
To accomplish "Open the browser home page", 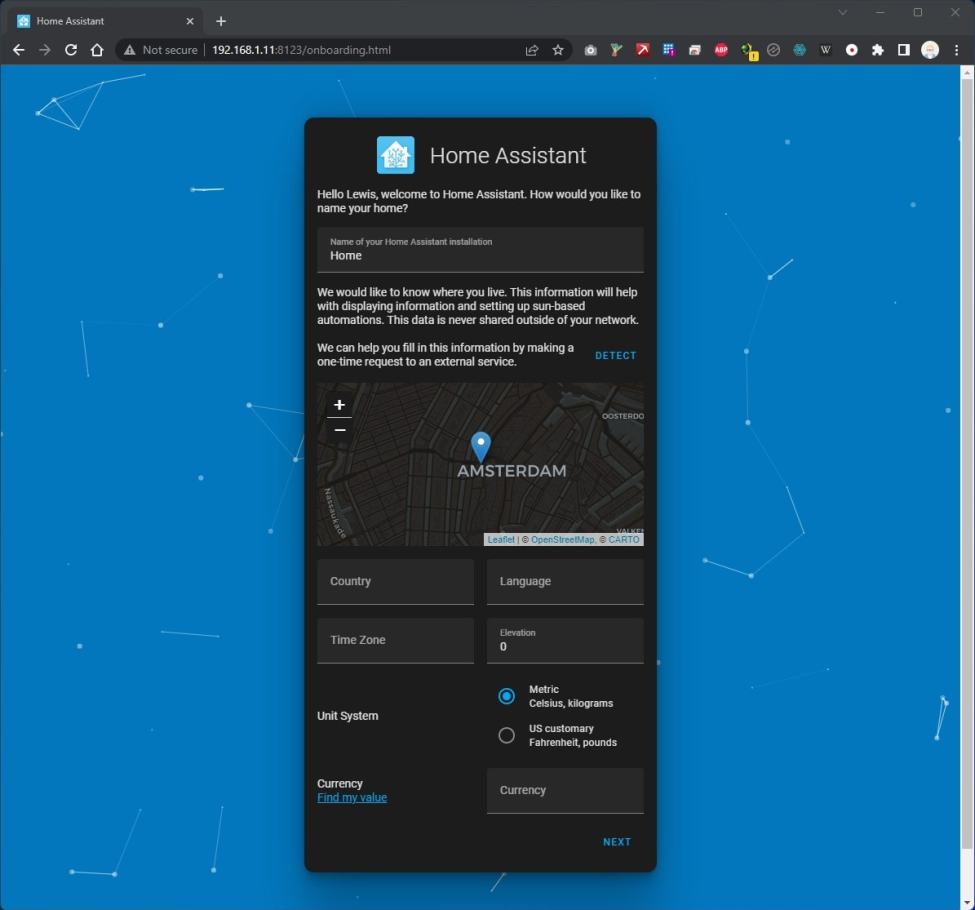I will [97, 50].
